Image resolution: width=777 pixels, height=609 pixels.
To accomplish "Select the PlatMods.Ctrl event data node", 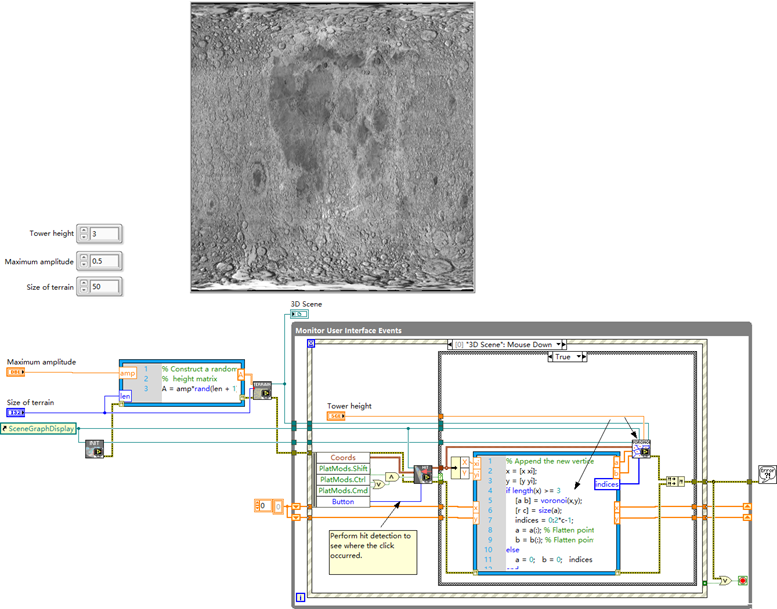I will (343, 479).
